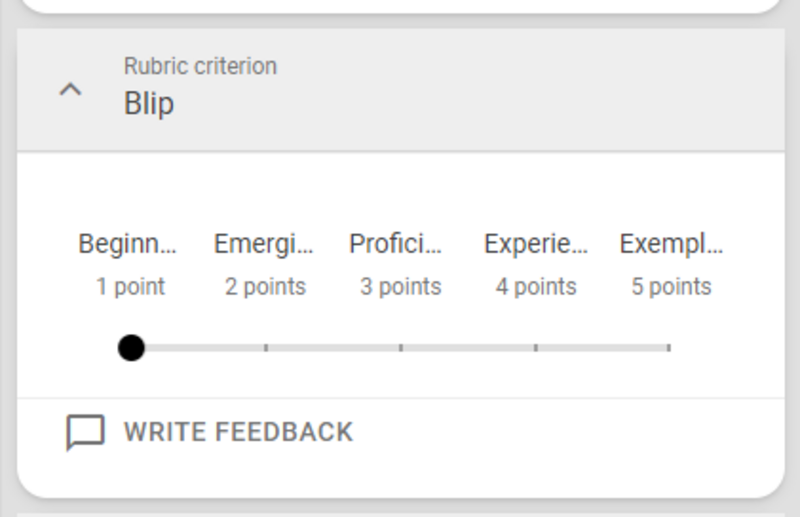Click the "5 points" text
This screenshot has height=517, width=800.
[671, 287]
